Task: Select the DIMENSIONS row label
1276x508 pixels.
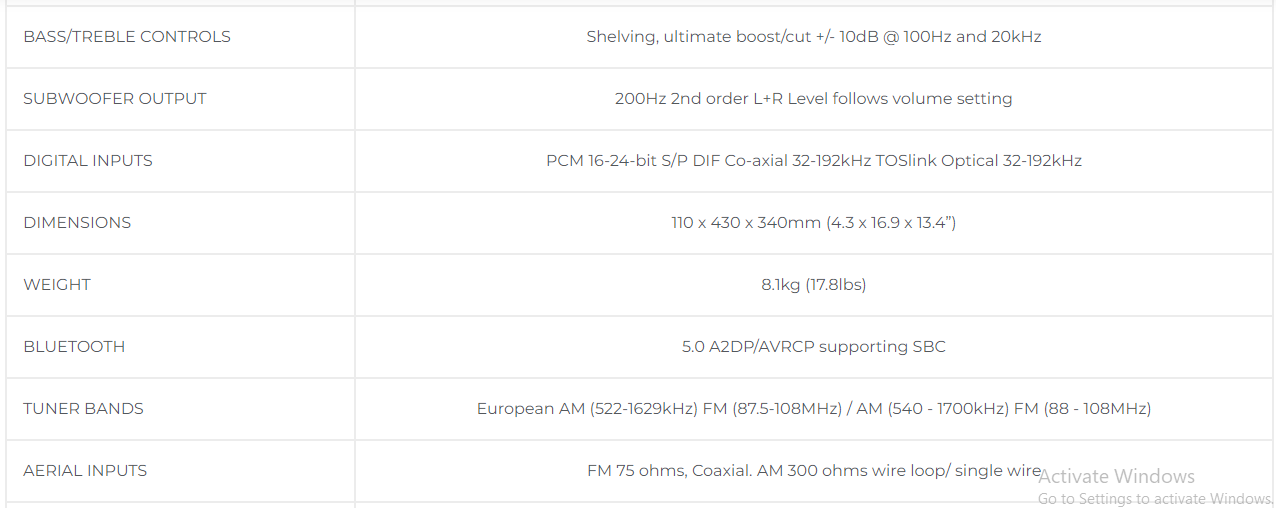Action: coord(77,223)
